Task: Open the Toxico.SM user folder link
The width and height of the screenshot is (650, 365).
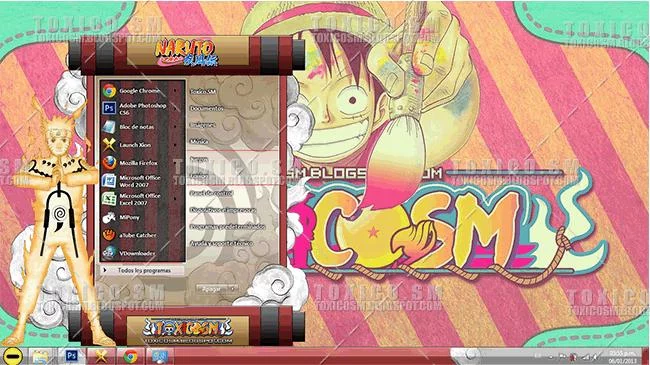Action: tap(203, 92)
